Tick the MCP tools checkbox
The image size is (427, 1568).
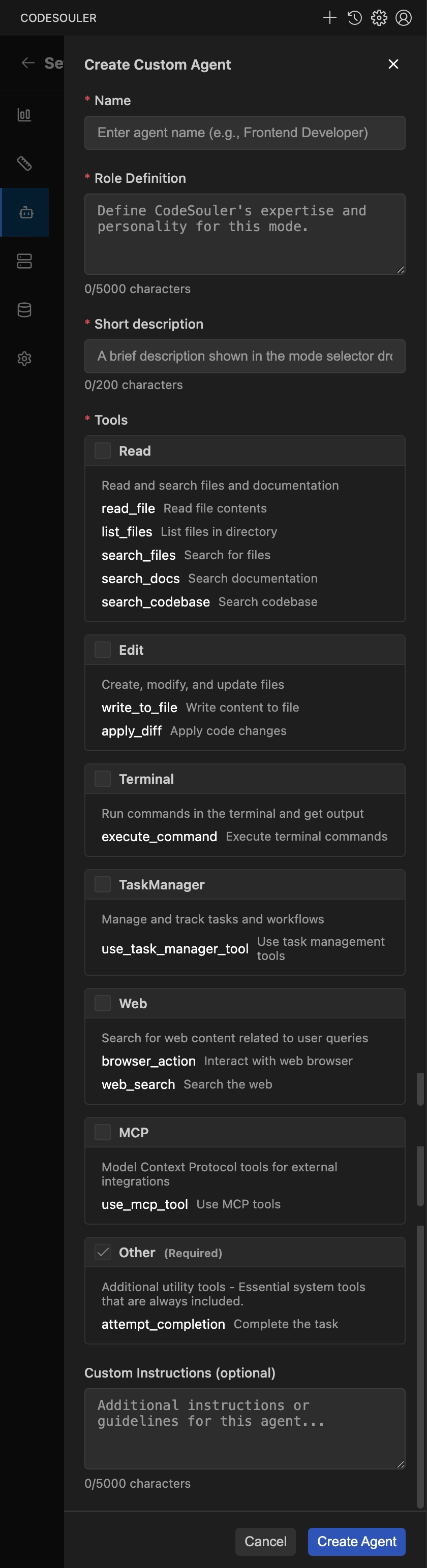pyautogui.click(x=103, y=1132)
